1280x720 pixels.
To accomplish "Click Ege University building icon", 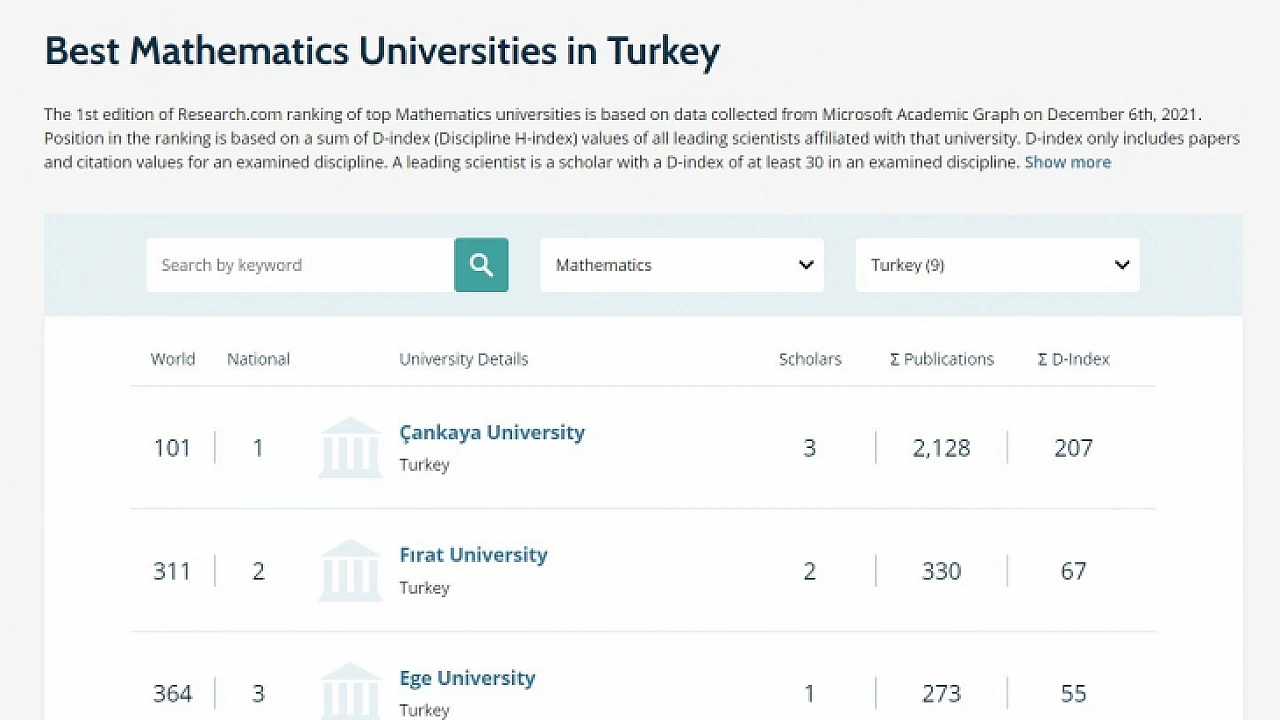I will [350, 690].
